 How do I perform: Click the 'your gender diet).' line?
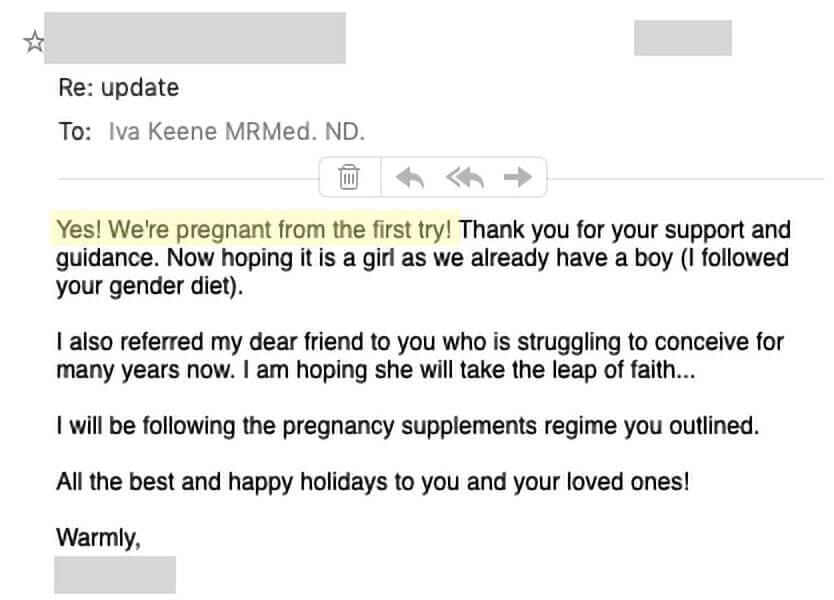[150, 287]
